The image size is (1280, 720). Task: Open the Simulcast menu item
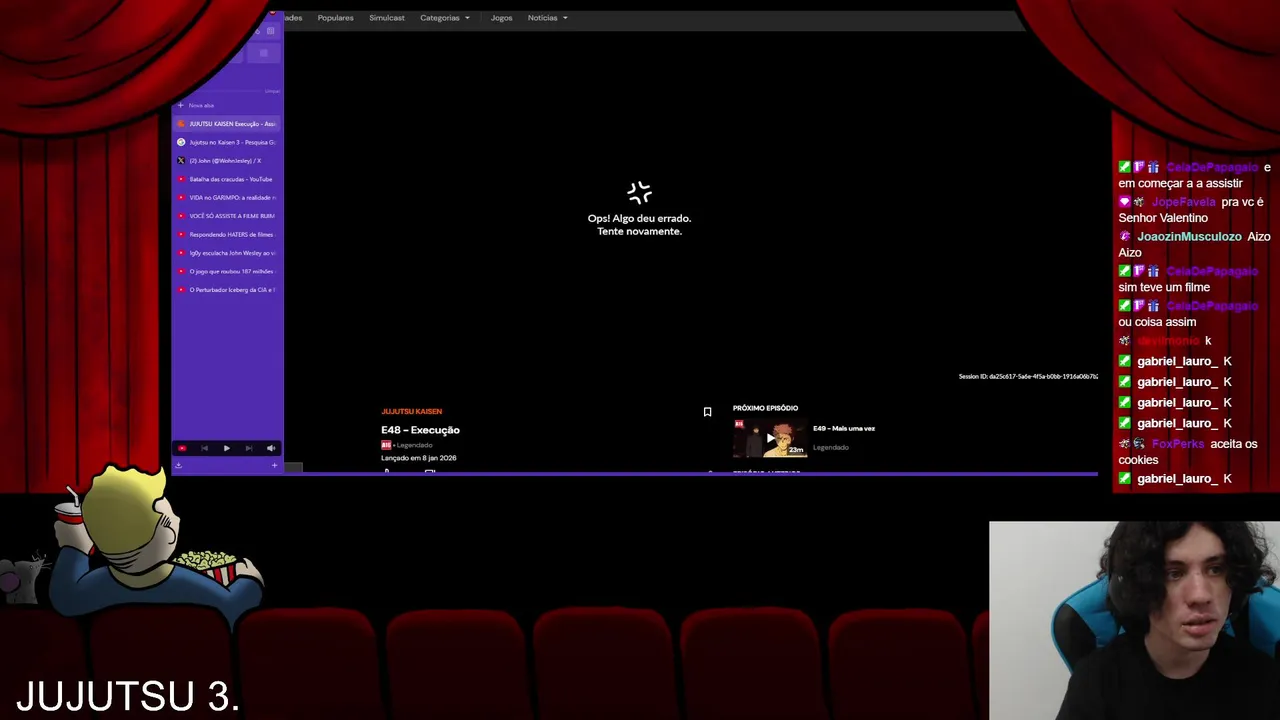[387, 18]
